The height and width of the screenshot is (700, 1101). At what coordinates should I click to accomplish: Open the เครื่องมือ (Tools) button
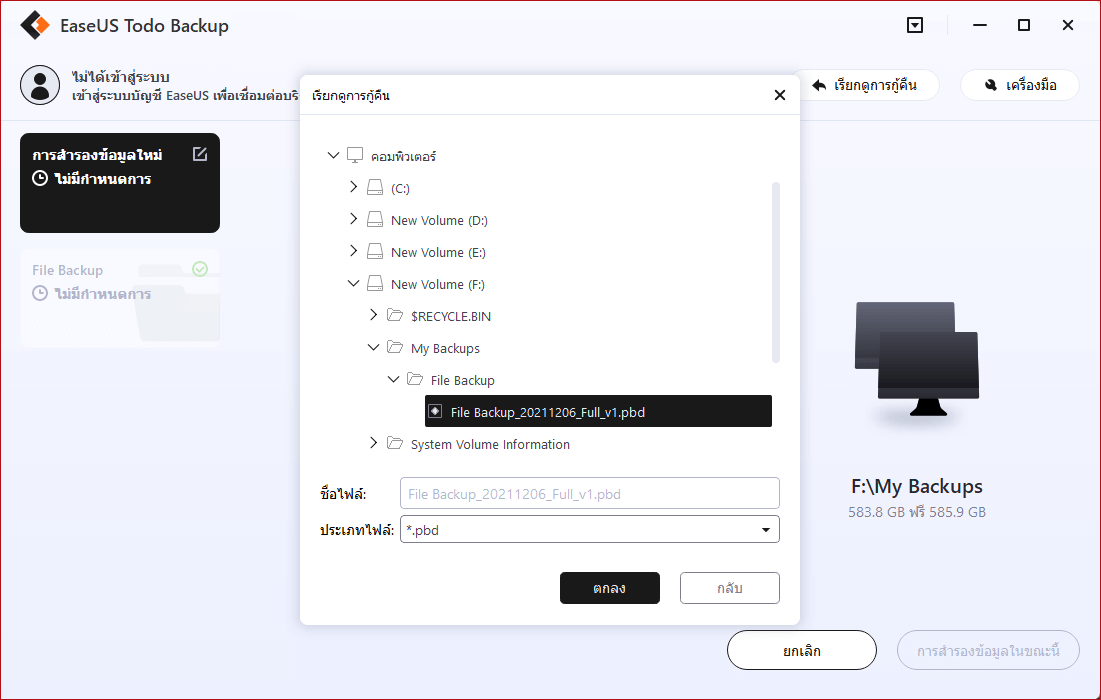pyautogui.click(x=1020, y=85)
